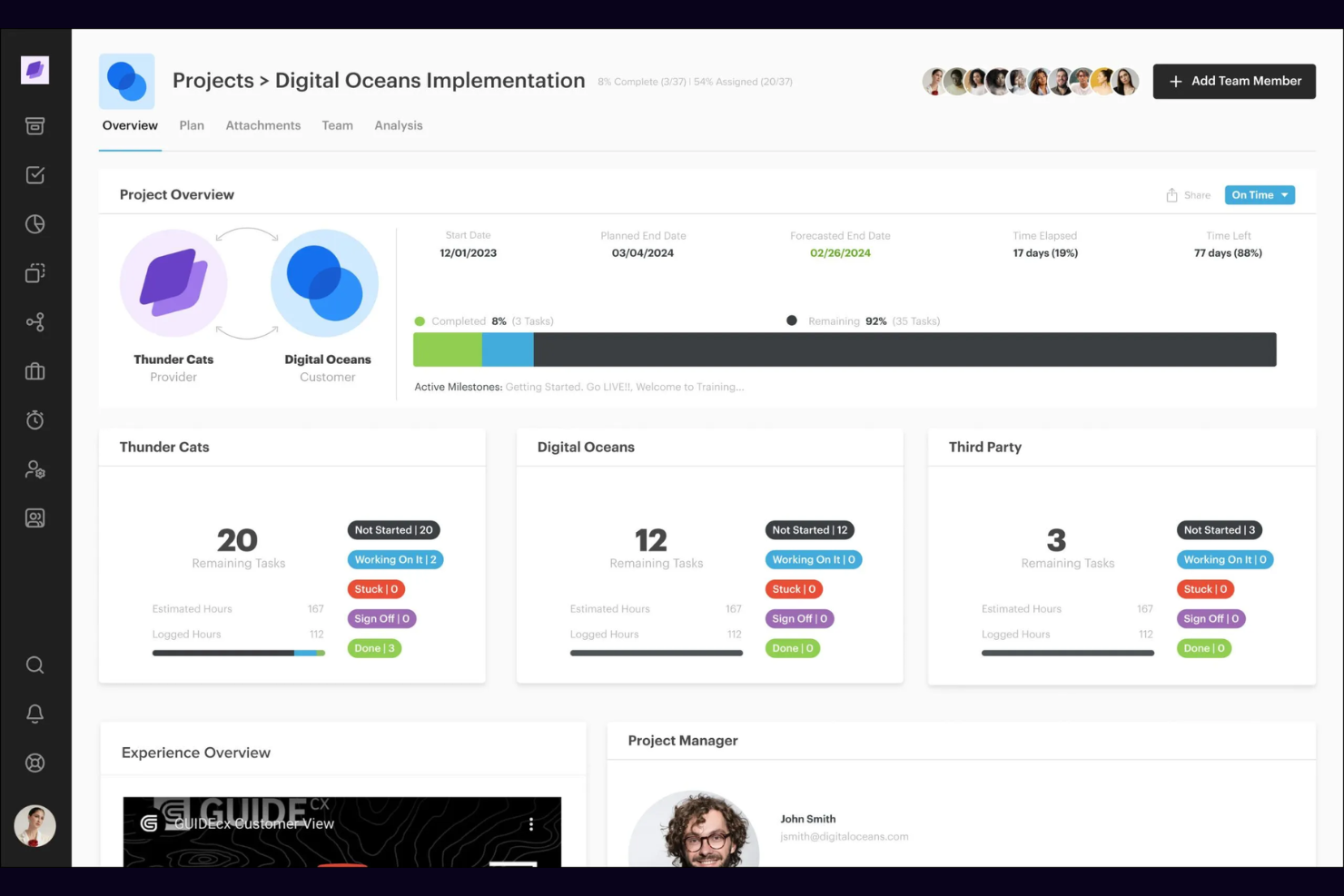Click the help/support icon near the bottom sidebar
This screenshot has height=896, width=1344.
[35, 763]
